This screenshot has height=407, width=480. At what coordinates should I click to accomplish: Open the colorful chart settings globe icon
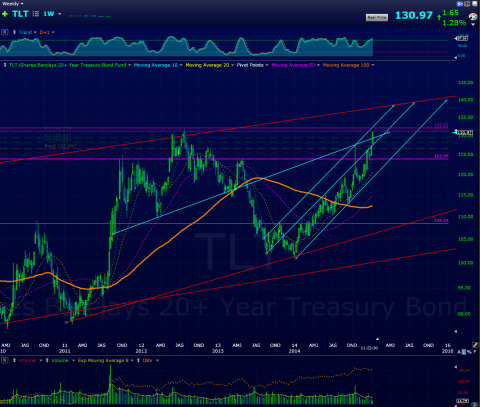[x=473, y=17]
